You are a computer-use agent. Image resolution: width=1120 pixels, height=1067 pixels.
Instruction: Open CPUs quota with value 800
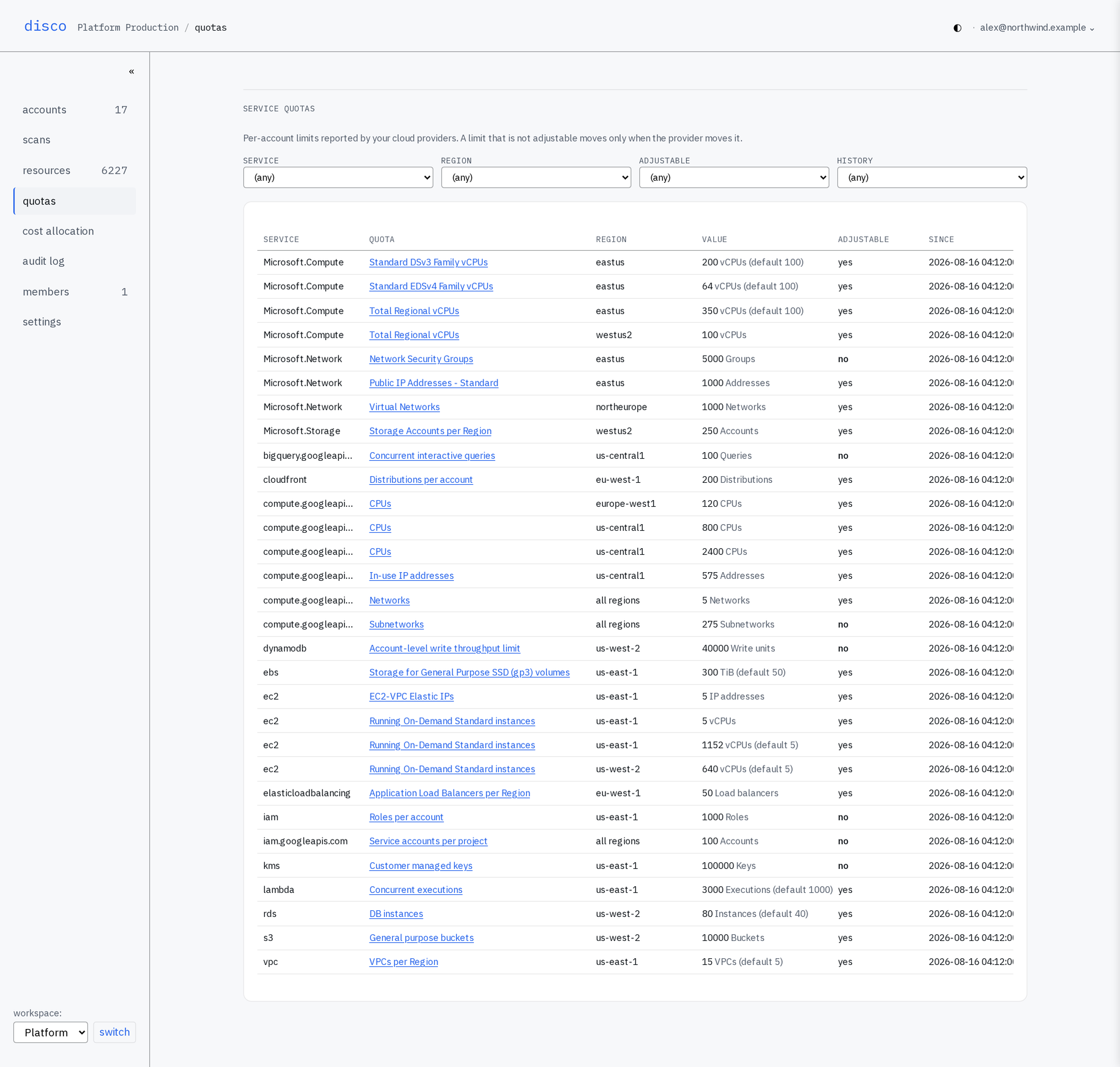click(x=380, y=528)
